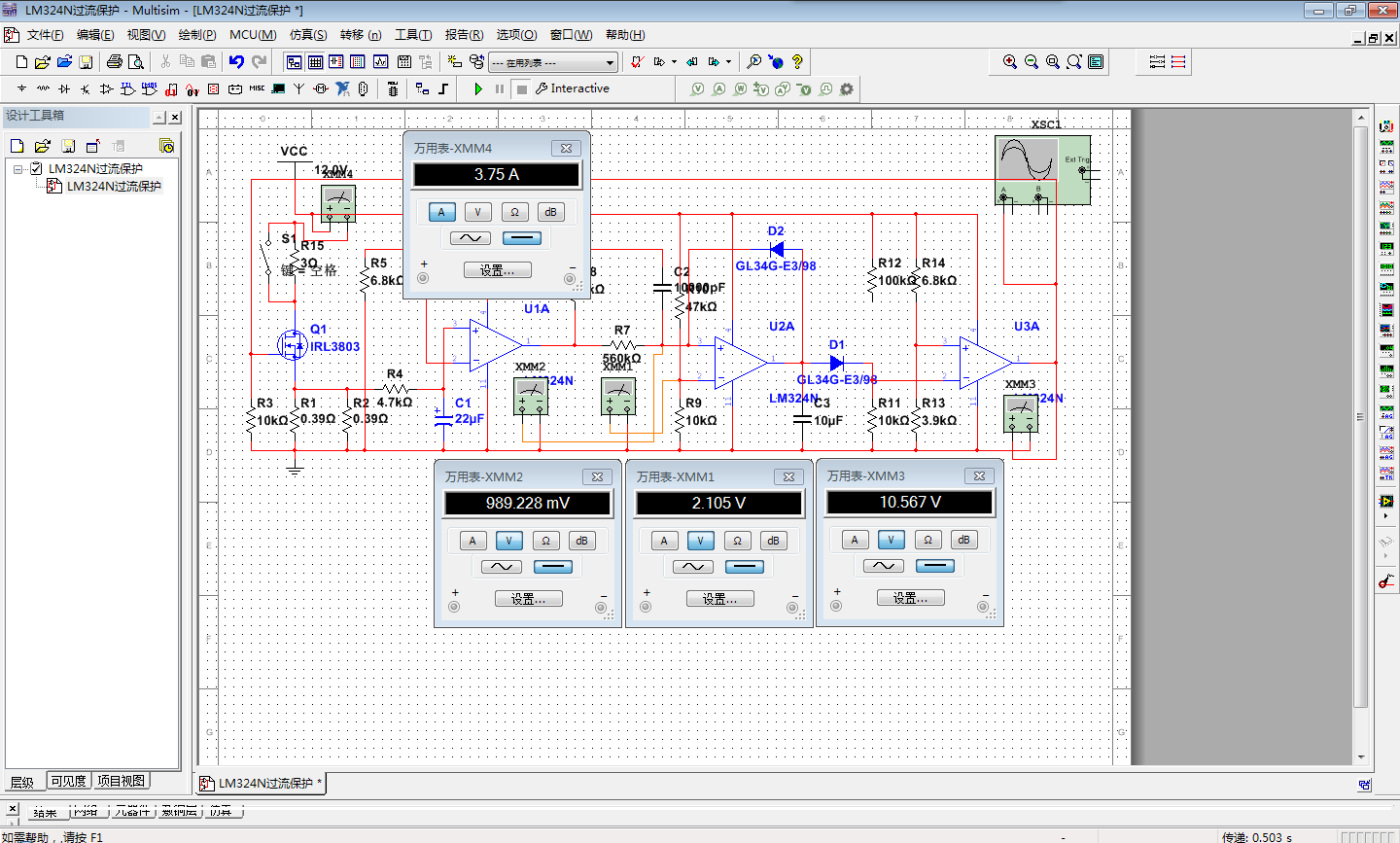
Task: Click the Print icon in the toolbar
Action: (x=114, y=61)
